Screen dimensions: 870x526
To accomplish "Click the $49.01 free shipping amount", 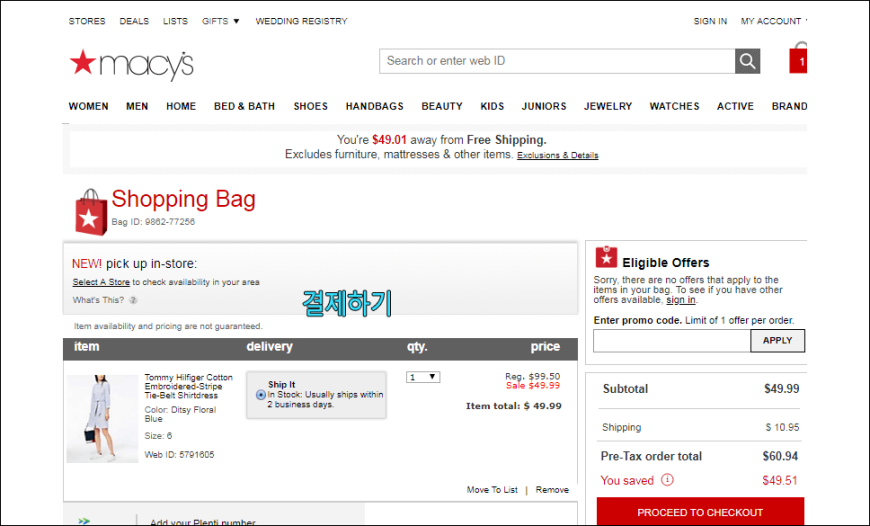I will coord(390,140).
